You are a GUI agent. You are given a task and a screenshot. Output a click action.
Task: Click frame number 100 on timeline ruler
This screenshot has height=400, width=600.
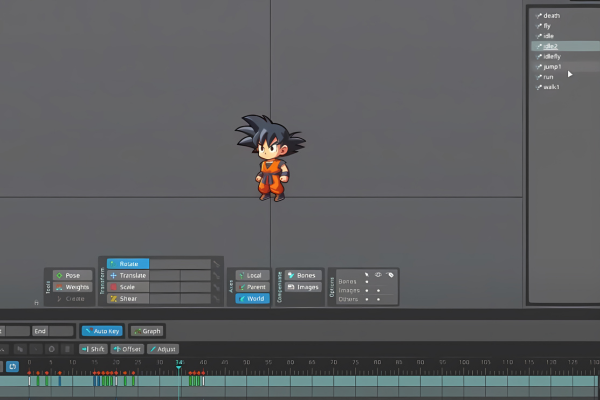(464, 362)
